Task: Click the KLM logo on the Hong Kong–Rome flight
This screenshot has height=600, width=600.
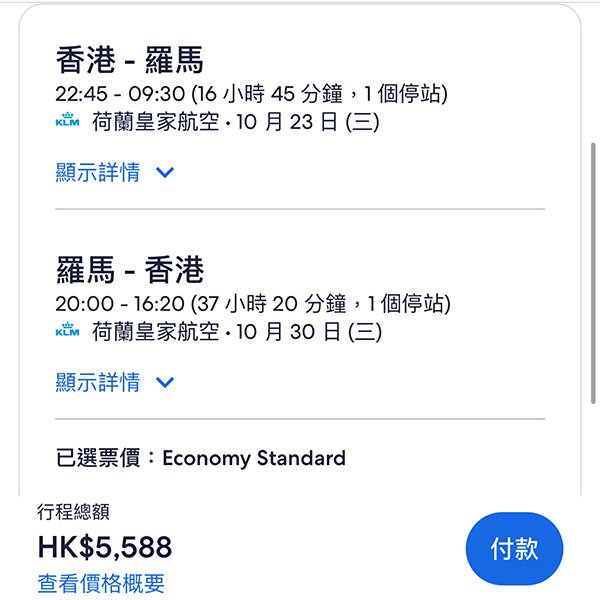Action: click(67, 122)
